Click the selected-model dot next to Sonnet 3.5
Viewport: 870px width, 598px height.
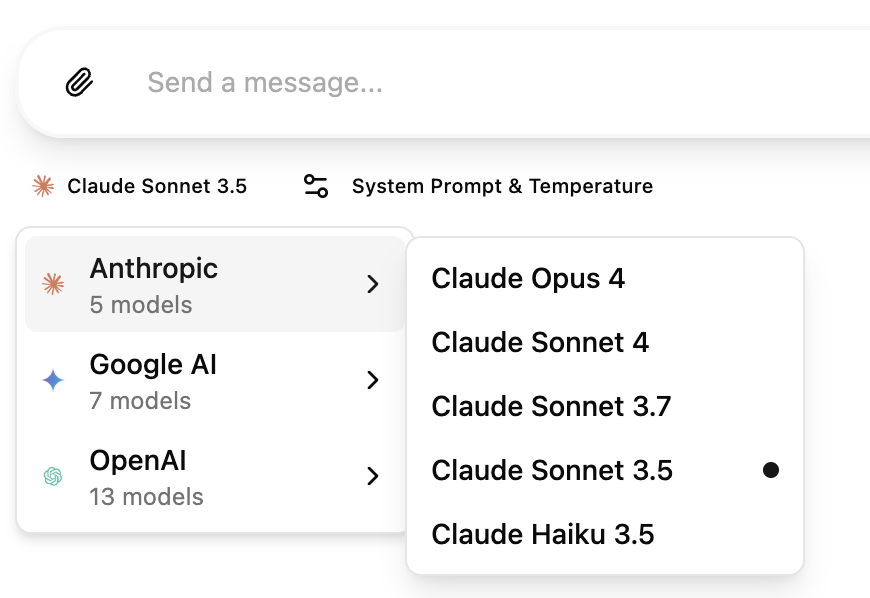(x=770, y=470)
